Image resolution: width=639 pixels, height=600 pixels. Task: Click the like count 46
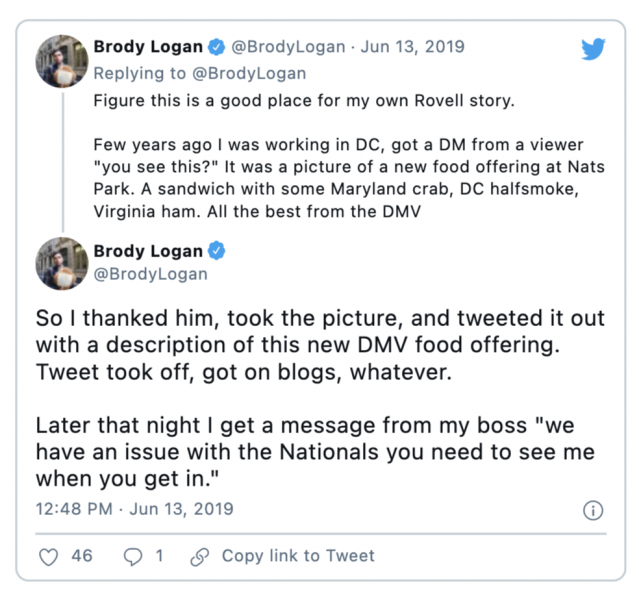82,556
